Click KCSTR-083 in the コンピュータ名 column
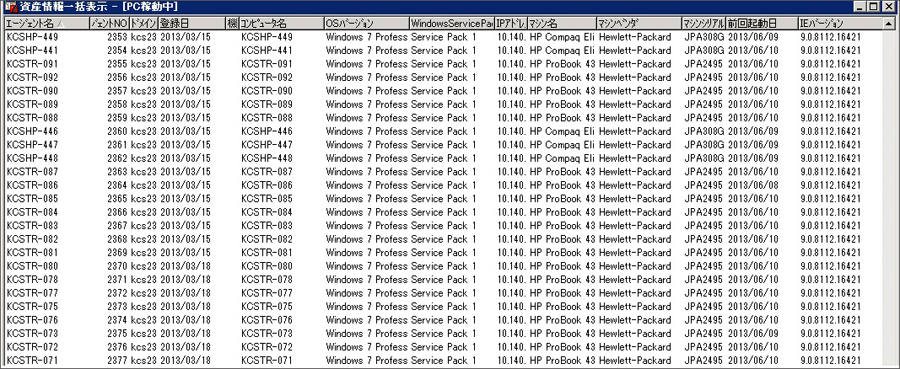The image size is (900, 369). (x=267, y=226)
